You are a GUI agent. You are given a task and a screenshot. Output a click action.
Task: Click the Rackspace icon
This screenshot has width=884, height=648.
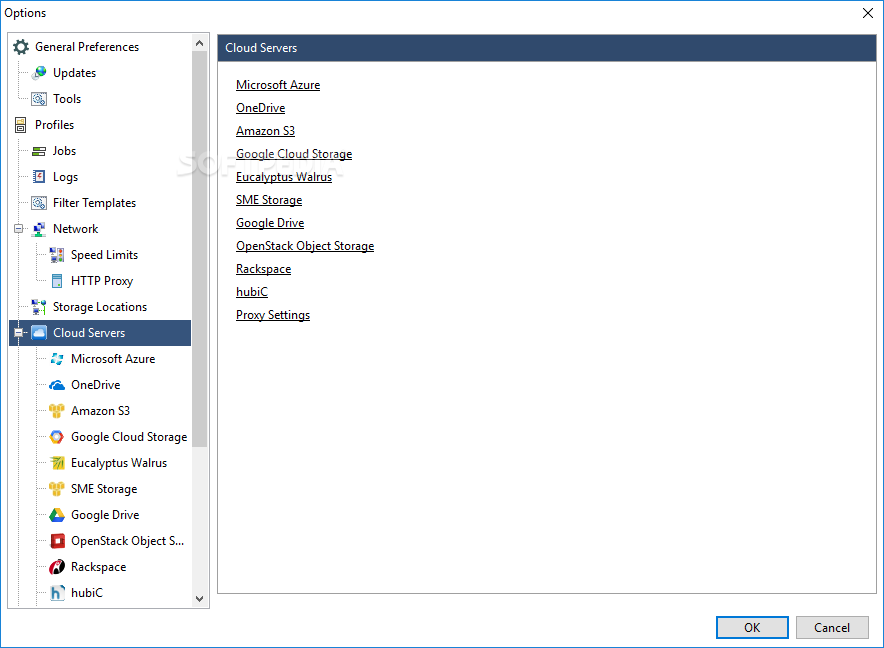(57, 567)
